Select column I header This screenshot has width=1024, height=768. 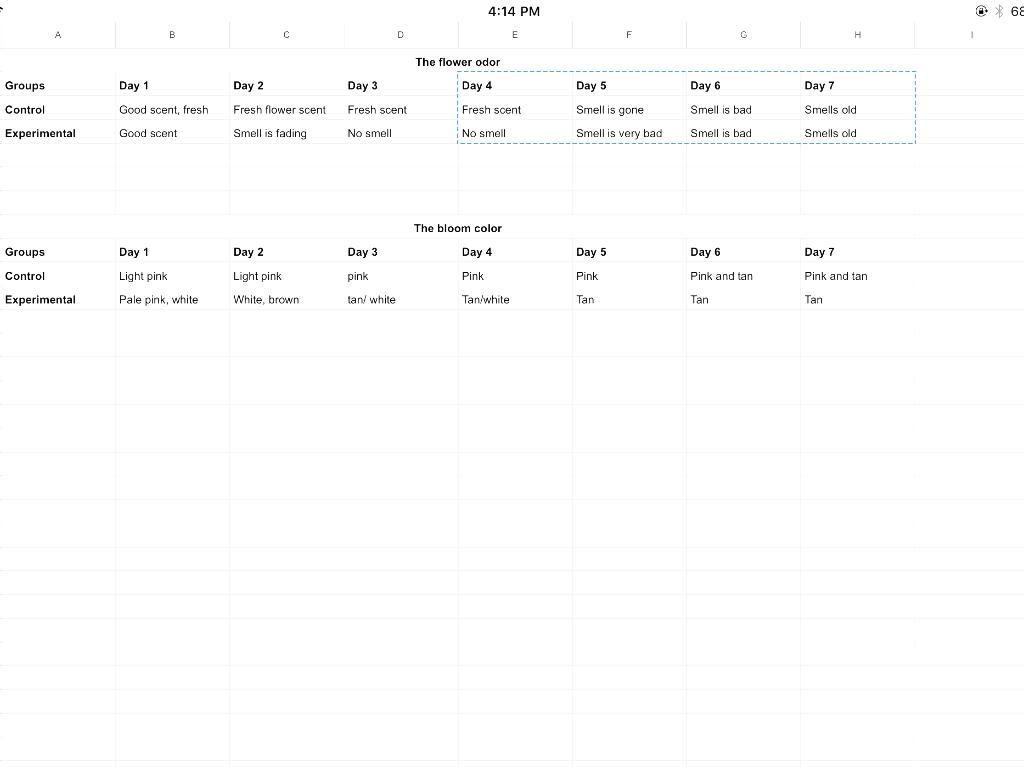point(971,35)
